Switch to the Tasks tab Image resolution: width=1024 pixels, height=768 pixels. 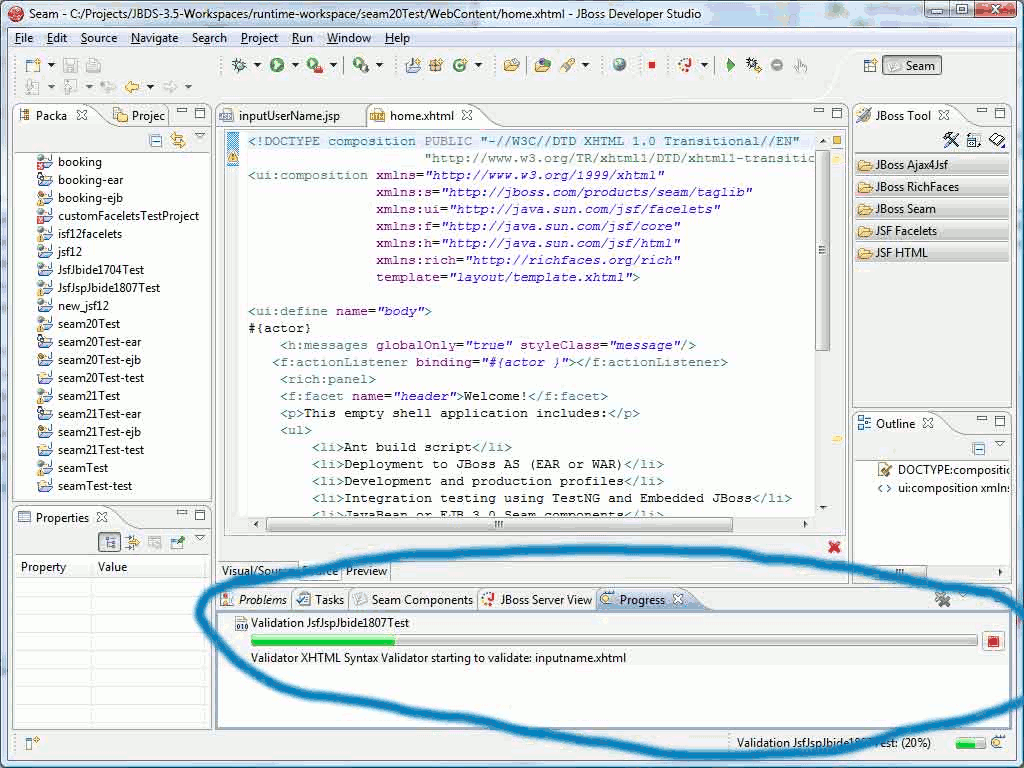click(321, 600)
